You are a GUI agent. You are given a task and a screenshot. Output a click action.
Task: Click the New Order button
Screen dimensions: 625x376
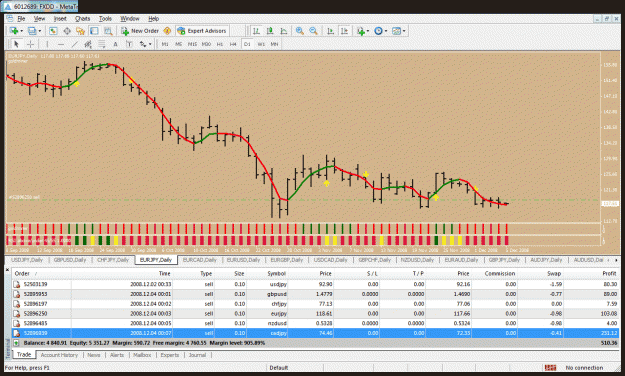[140, 31]
